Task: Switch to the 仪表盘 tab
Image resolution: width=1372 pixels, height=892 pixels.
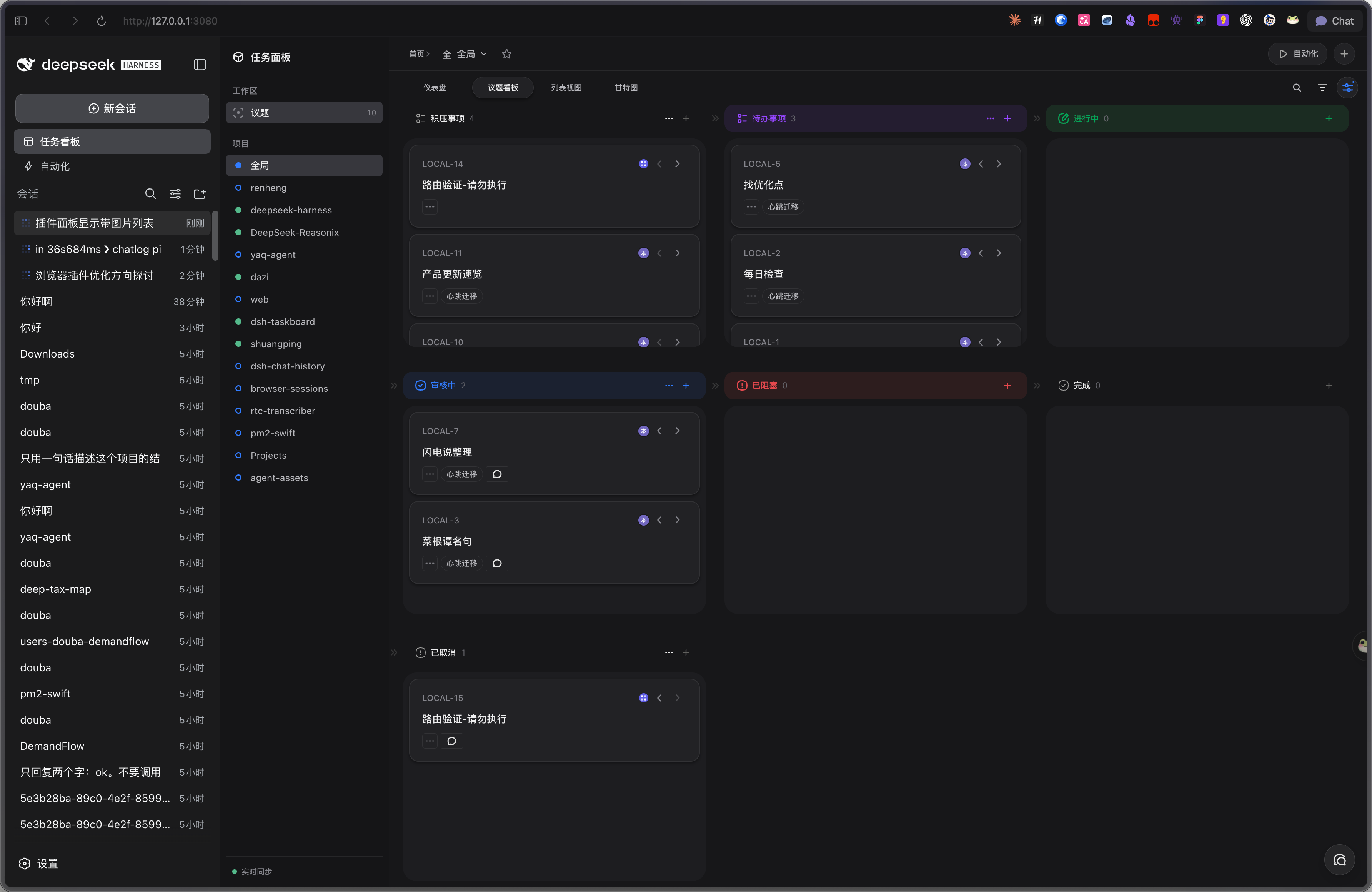Action: tap(434, 88)
